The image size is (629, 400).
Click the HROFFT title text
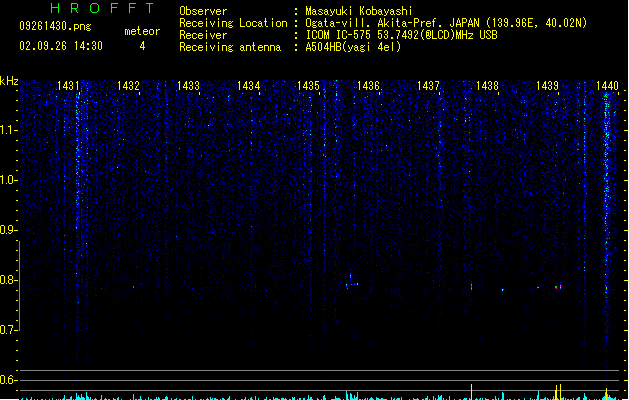coord(102,8)
